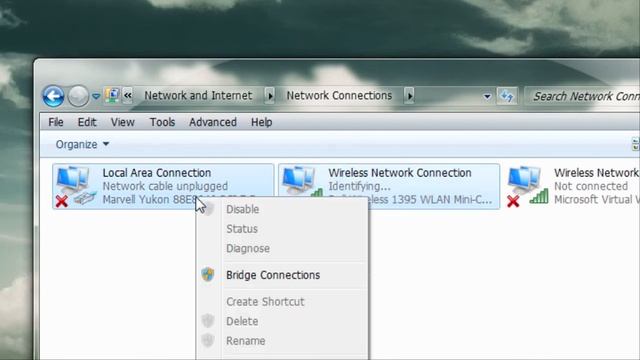Open the Tools menu
Image resolution: width=640 pixels, height=360 pixels.
click(162, 122)
